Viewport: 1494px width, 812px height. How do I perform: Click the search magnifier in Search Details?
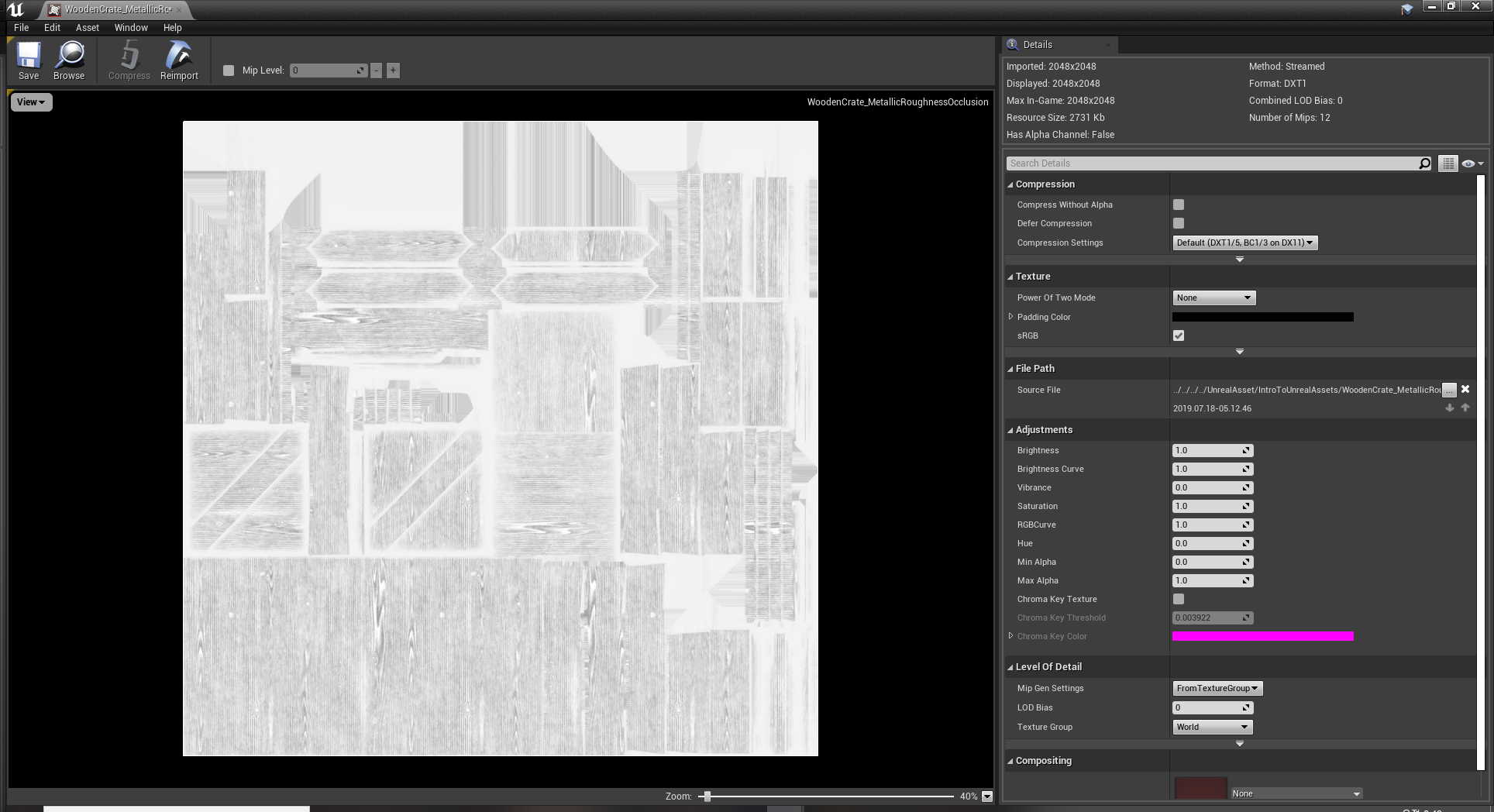(x=1424, y=163)
